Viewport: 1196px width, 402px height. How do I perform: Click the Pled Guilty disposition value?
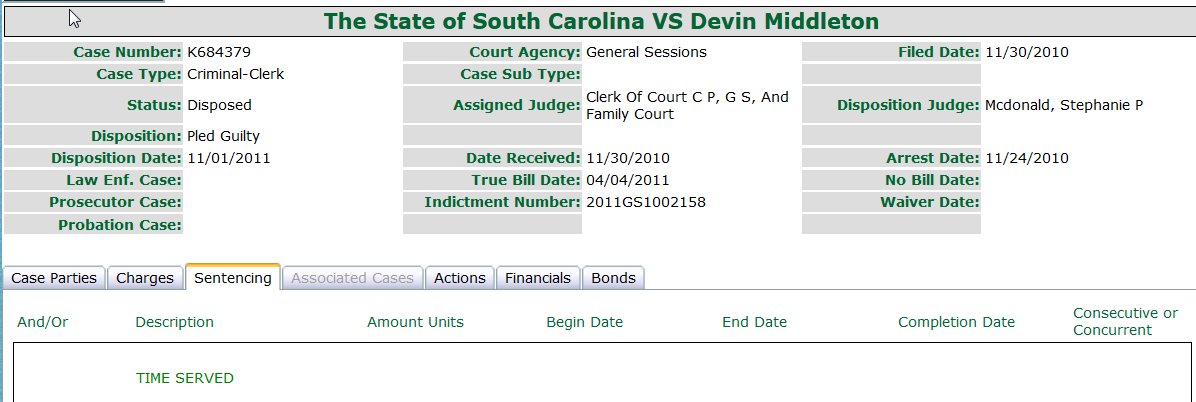223,137
